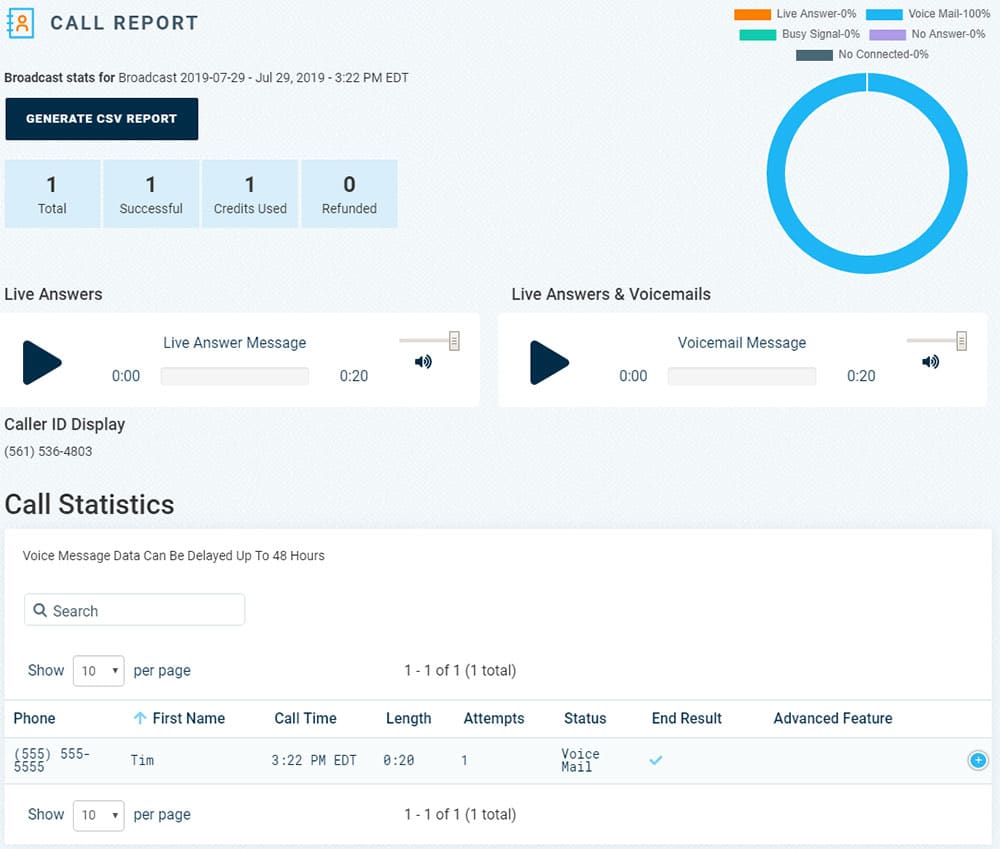Select the Tim first name cell
Screen dimensions: 1000x849
click(x=142, y=760)
